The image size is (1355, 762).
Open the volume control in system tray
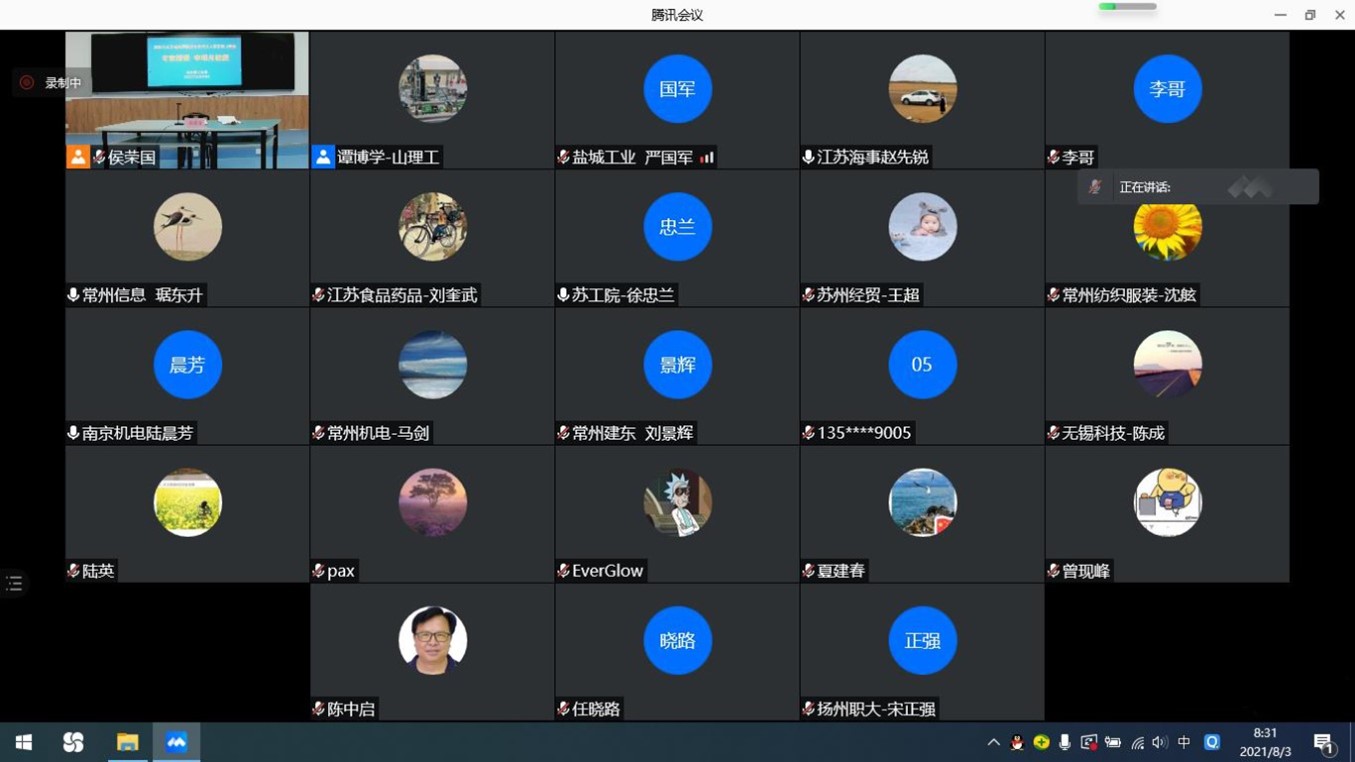pyautogui.click(x=1160, y=743)
